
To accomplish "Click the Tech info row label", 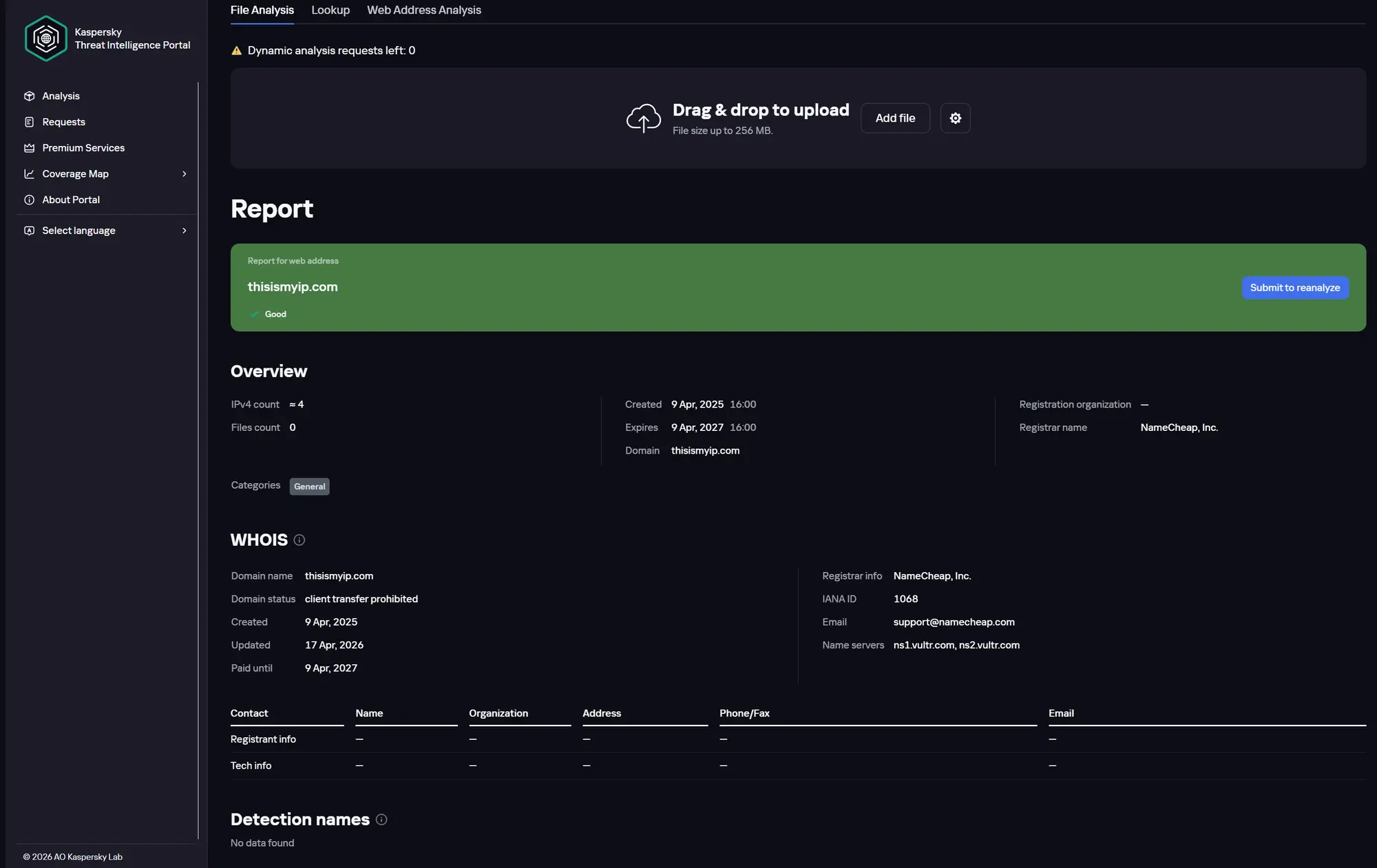I will click(251, 766).
